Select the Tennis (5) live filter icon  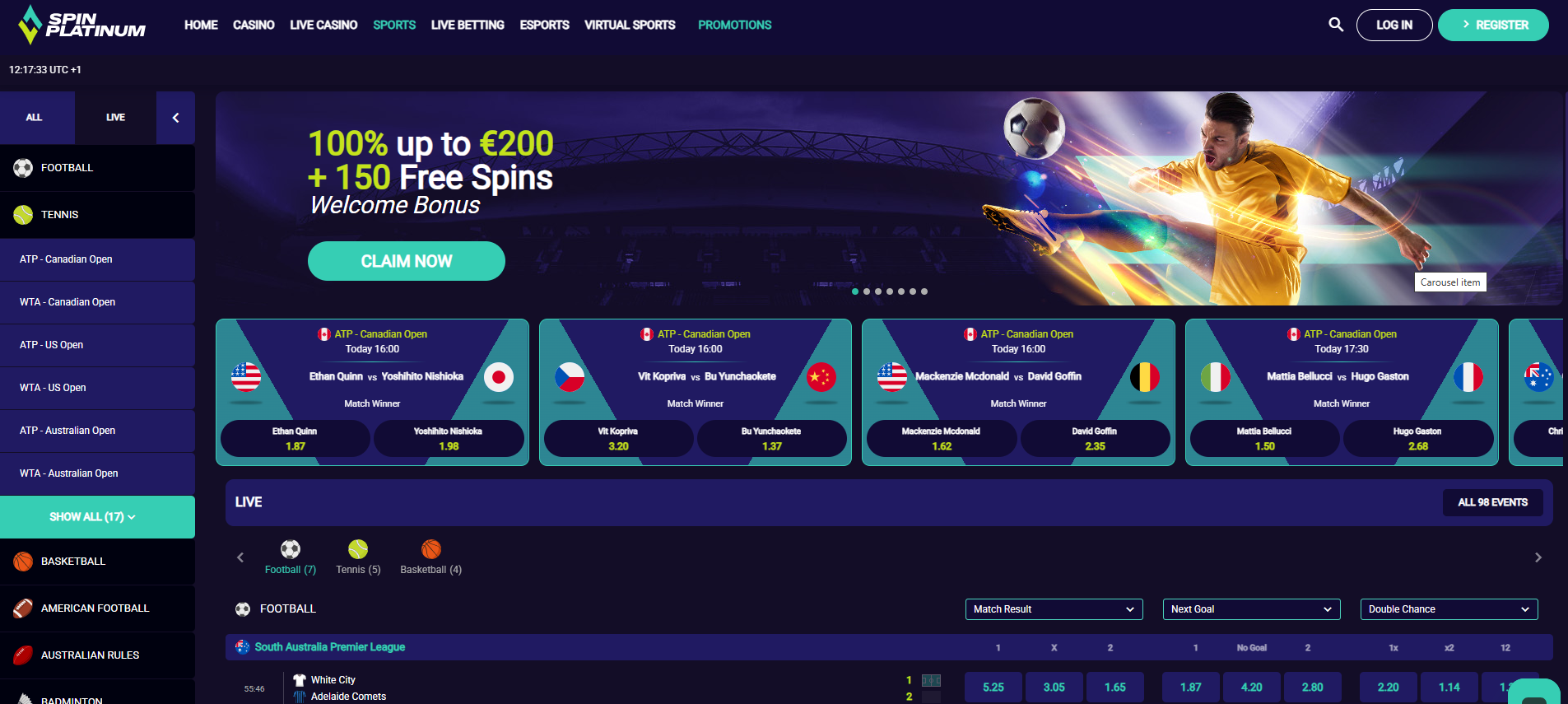(358, 549)
